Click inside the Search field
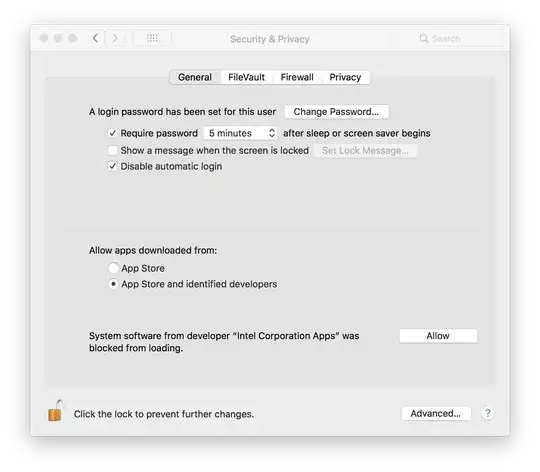This screenshot has height=472, width=540. point(460,38)
